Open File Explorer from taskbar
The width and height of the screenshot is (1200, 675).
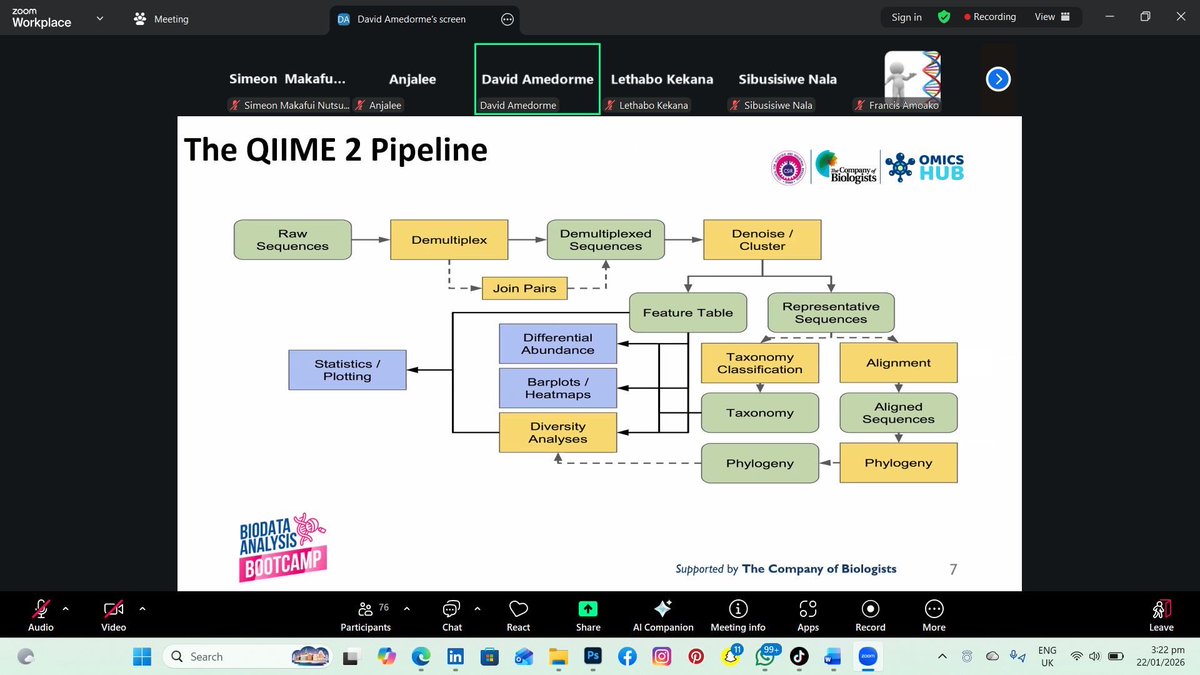(558, 656)
